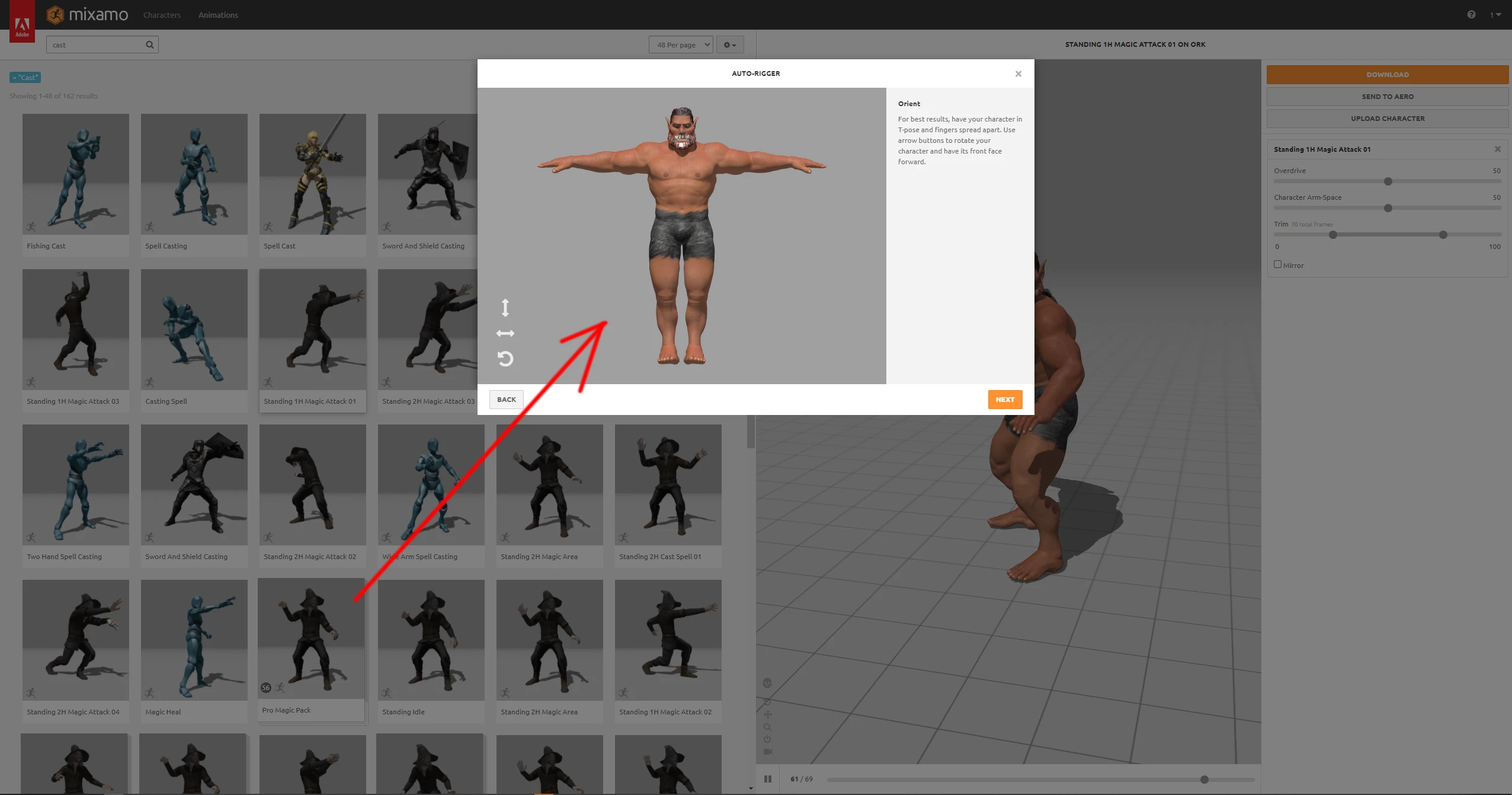Select the Fishing Cast animation thumbnail
1512x795 pixels.
(x=76, y=174)
